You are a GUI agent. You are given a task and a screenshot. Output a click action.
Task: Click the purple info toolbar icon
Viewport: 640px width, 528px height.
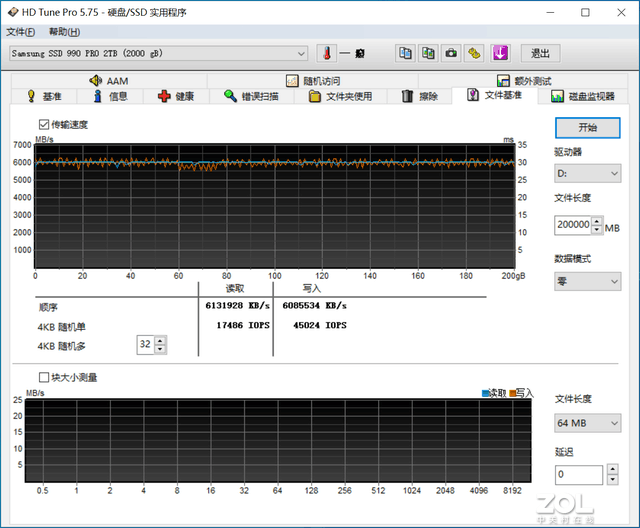click(x=501, y=53)
